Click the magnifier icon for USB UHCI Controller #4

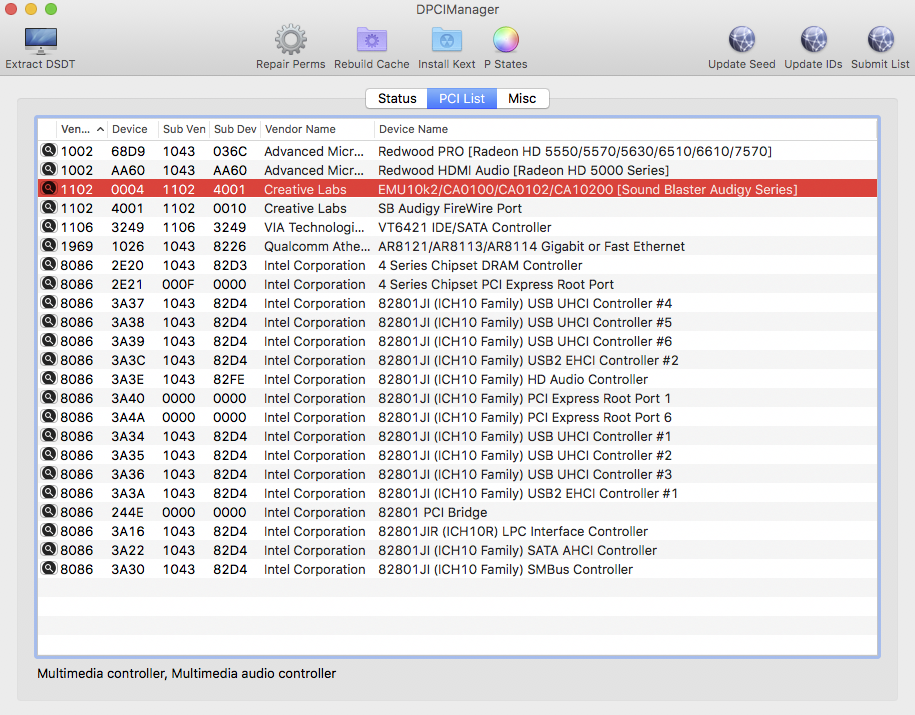[49, 302]
